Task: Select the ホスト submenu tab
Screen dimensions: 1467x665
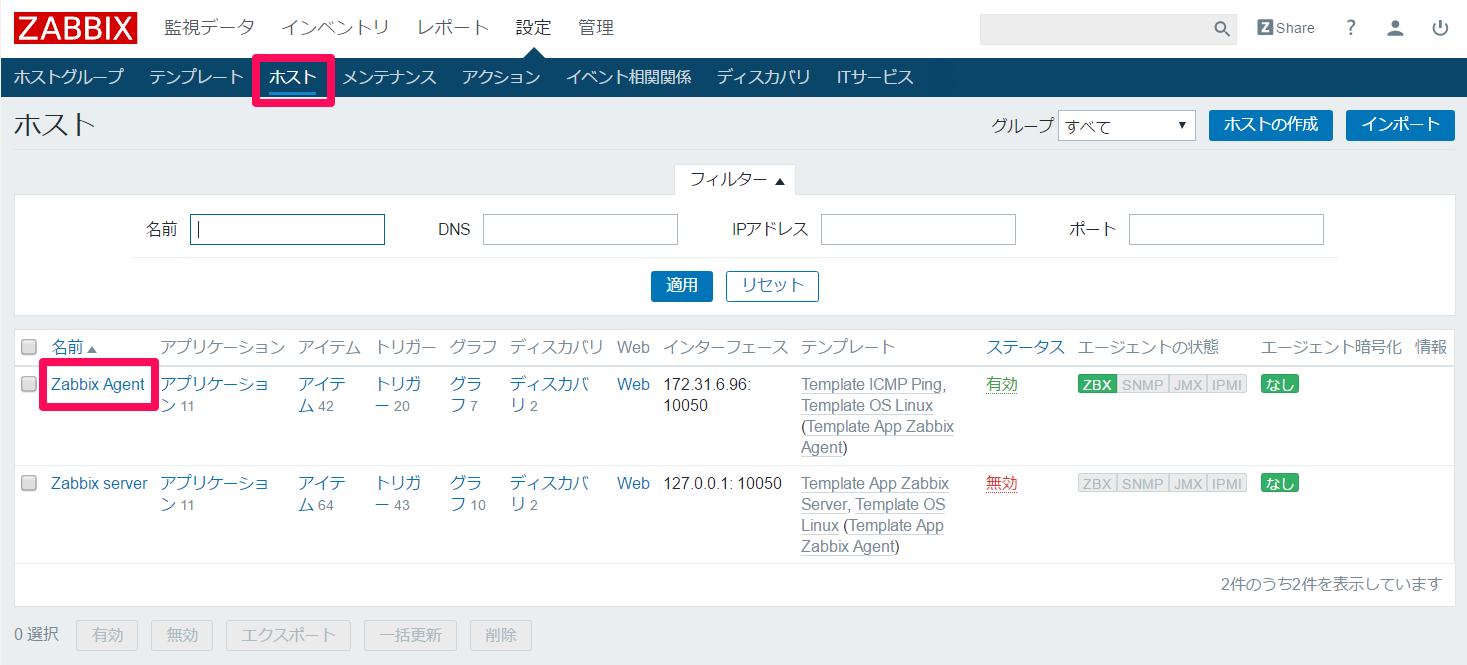Action: [293, 77]
